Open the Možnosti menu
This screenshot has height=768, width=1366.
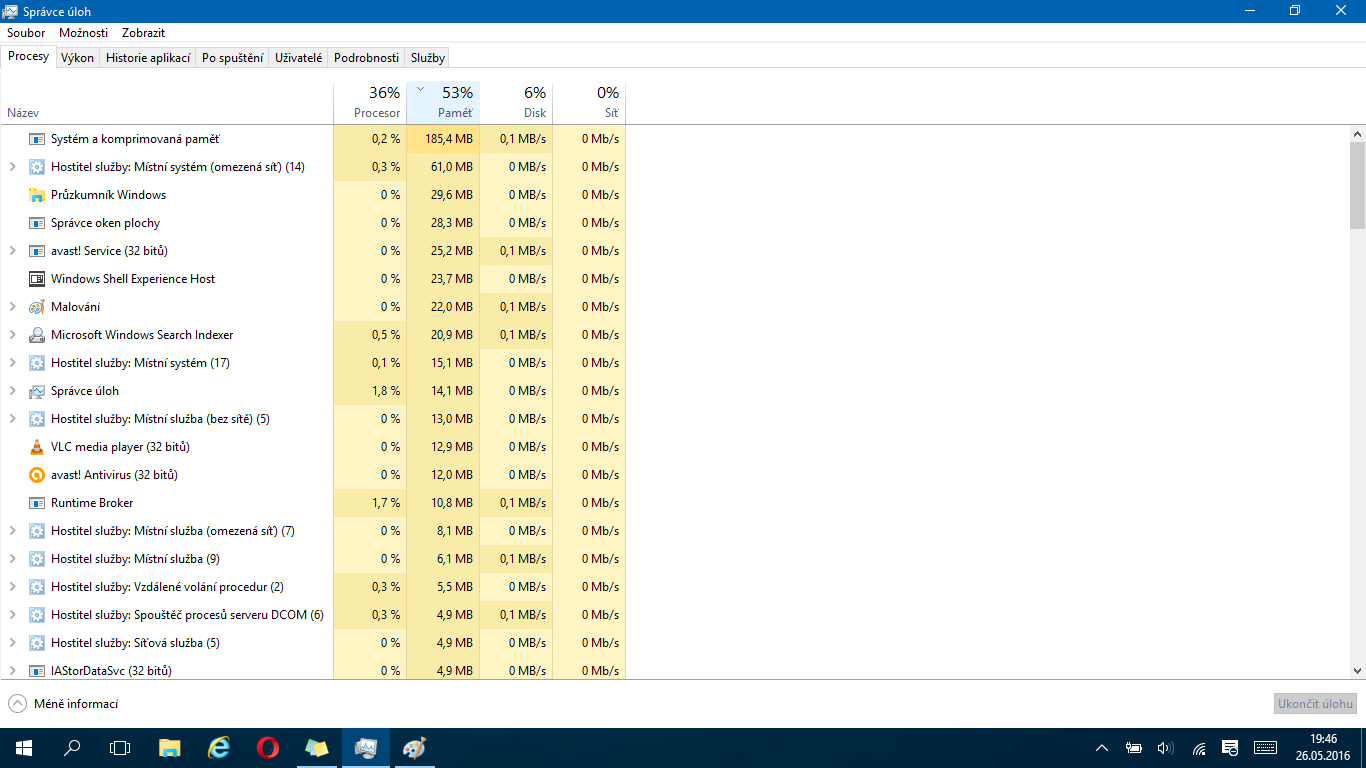tap(84, 33)
